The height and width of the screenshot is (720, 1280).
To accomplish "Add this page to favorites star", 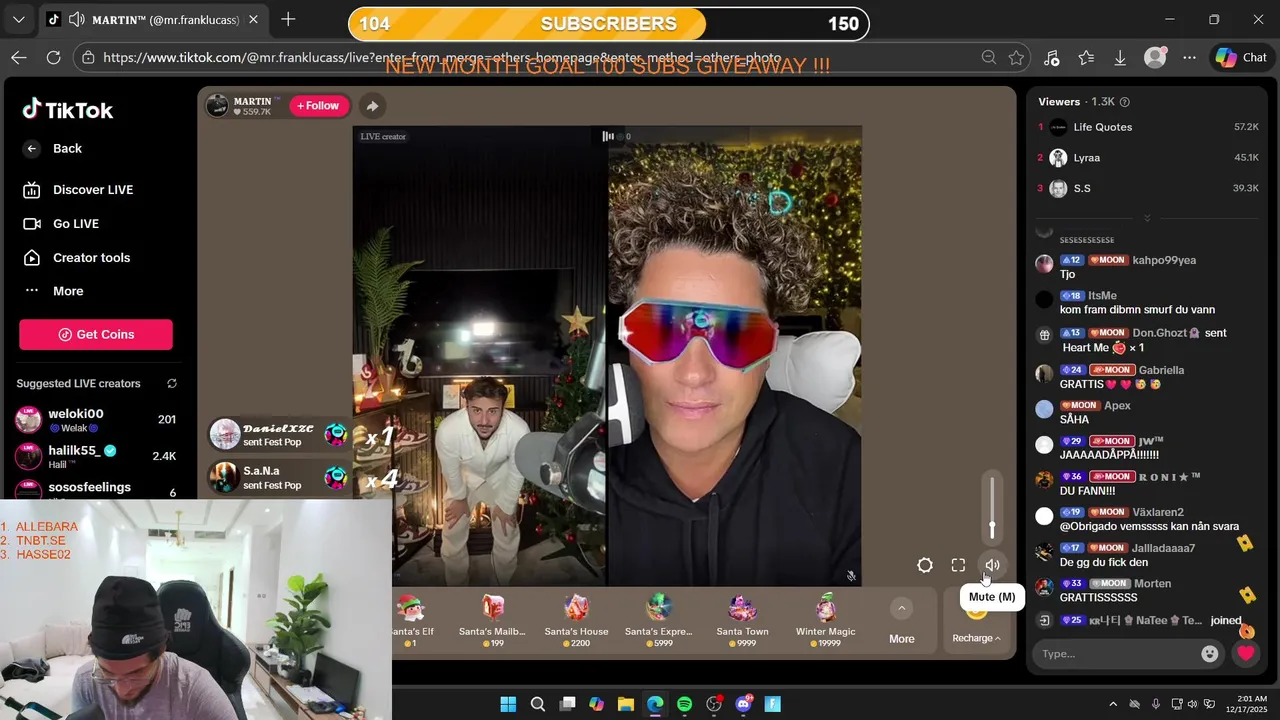I will 1017,58.
